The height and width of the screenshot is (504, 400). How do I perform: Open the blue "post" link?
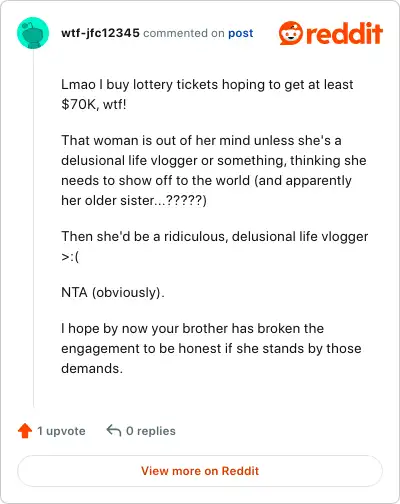tap(241, 33)
